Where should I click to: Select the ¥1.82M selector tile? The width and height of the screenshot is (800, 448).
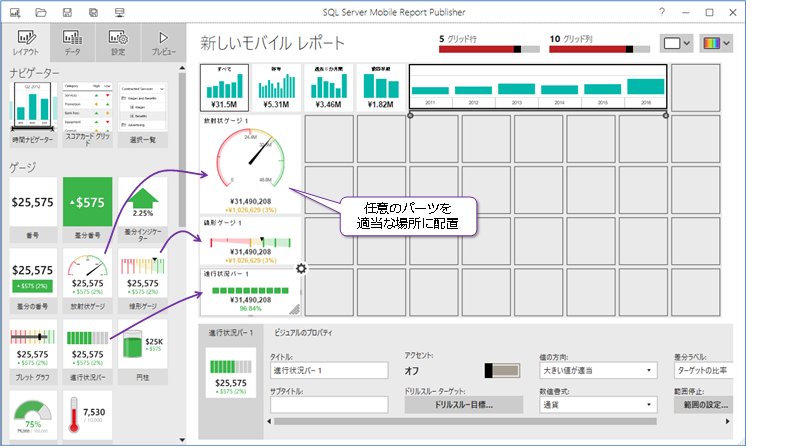point(381,87)
